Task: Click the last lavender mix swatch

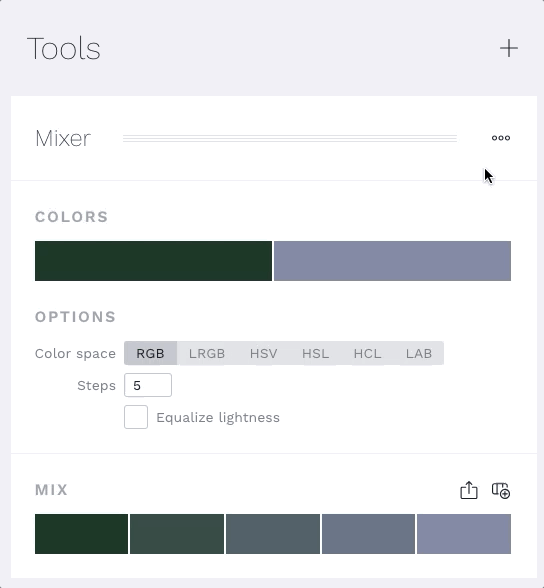Action: click(x=464, y=534)
